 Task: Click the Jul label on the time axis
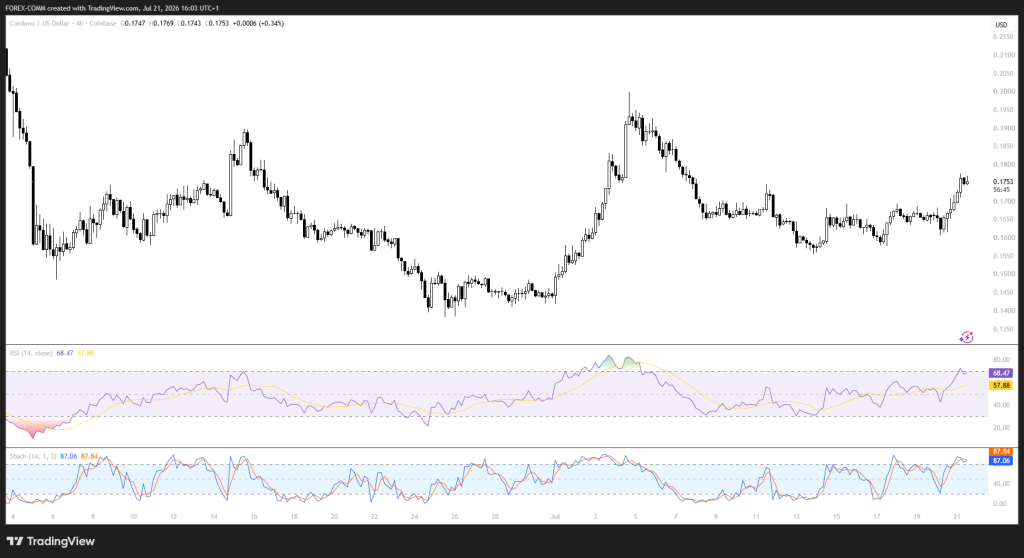(555, 517)
